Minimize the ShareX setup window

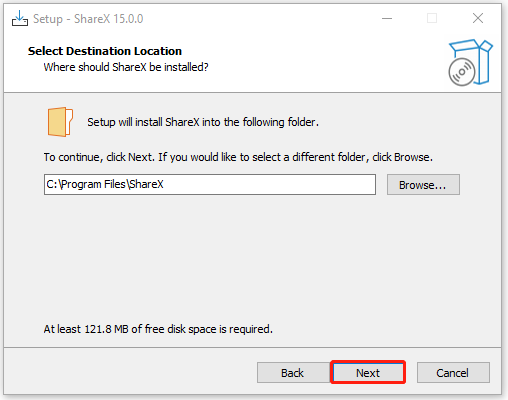coord(387,18)
